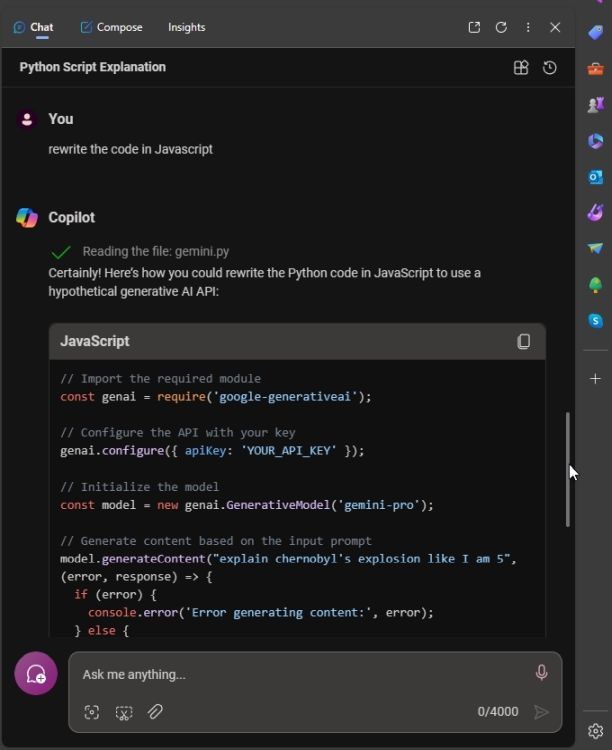Click the send message arrow button

point(541,712)
